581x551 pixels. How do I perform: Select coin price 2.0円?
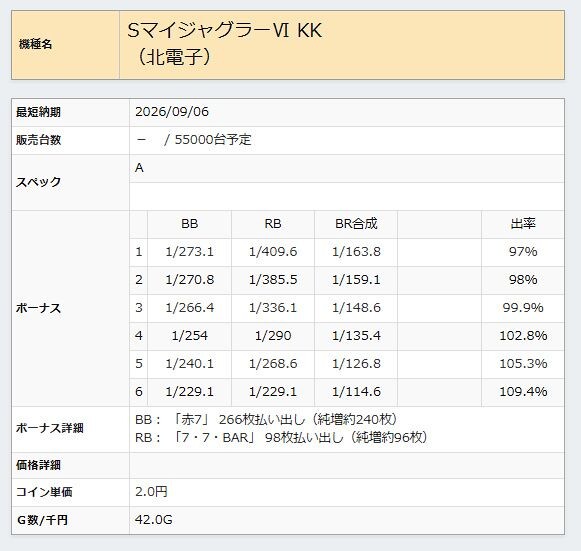point(151,492)
